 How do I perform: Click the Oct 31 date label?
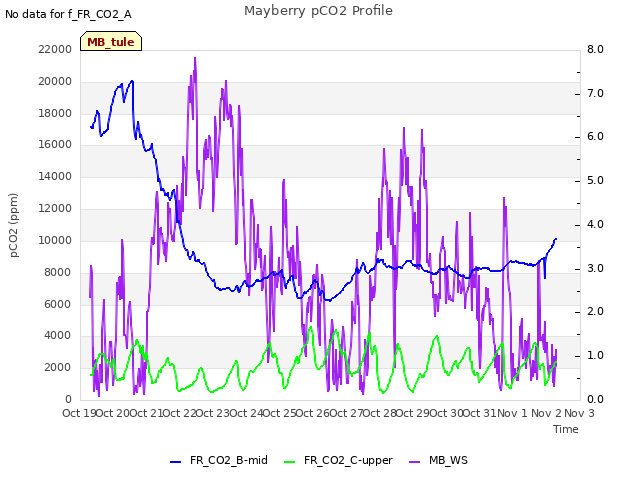point(480,413)
